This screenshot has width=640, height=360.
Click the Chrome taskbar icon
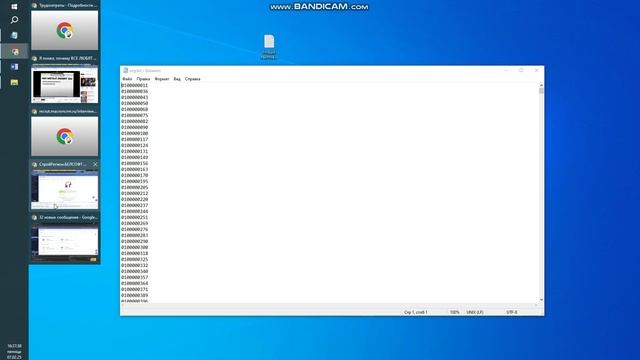click(15, 51)
